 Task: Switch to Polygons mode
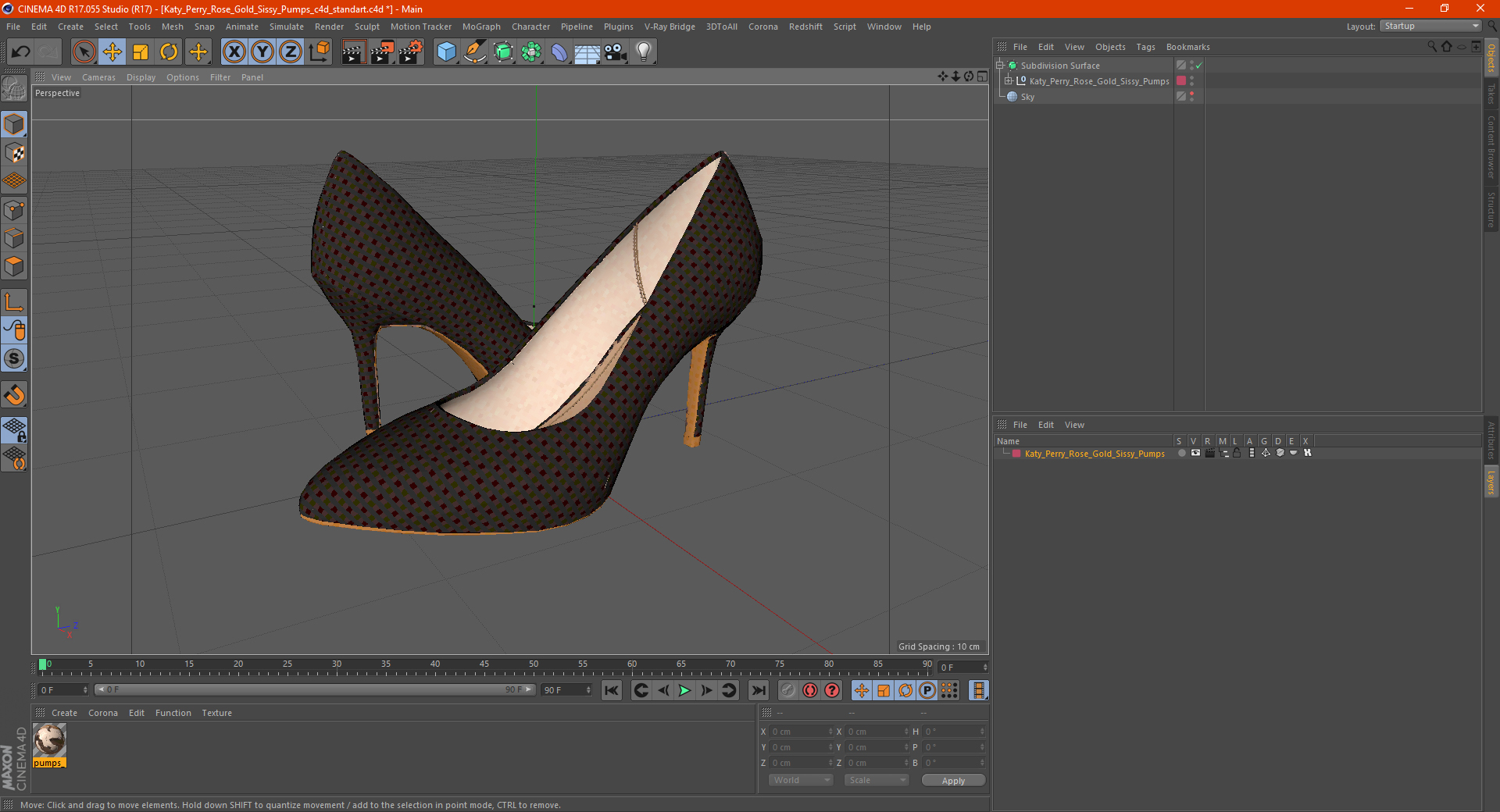14,267
